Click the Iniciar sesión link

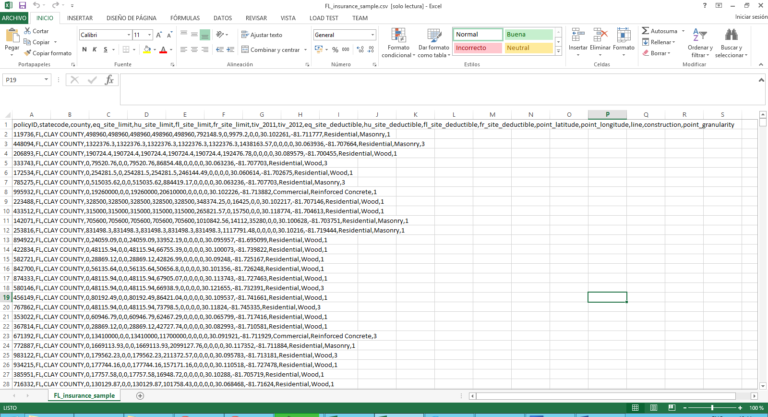744,17
